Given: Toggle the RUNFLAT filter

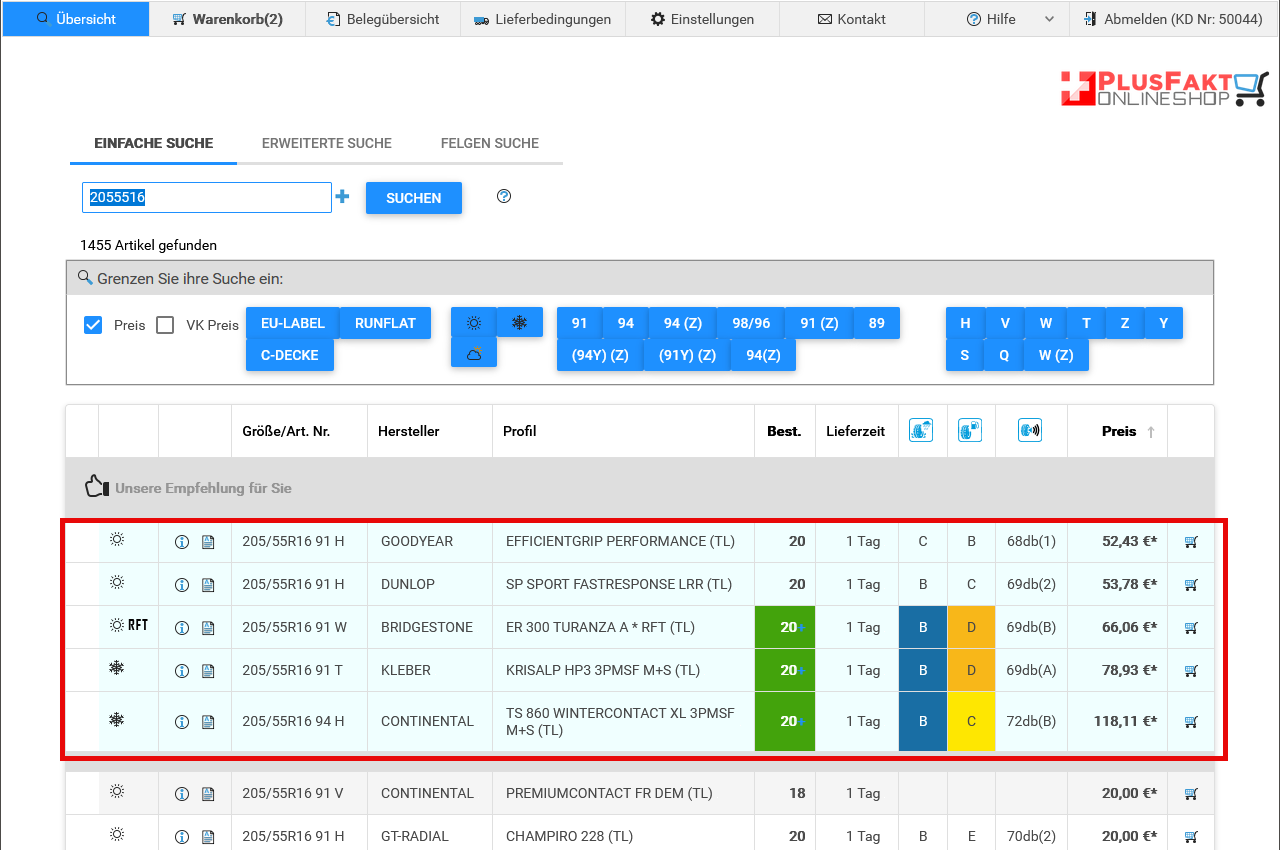Looking at the screenshot, I should [385, 323].
